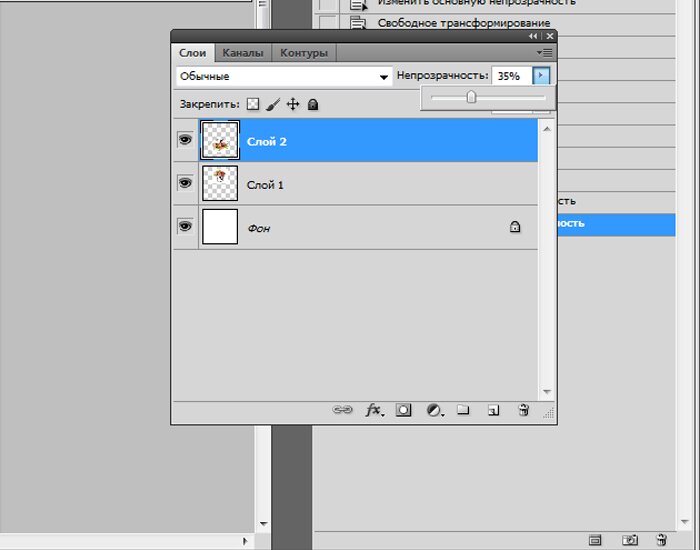700x550 pixels.
Task: Switch to Контуры tab
Action: pos(304,53)
